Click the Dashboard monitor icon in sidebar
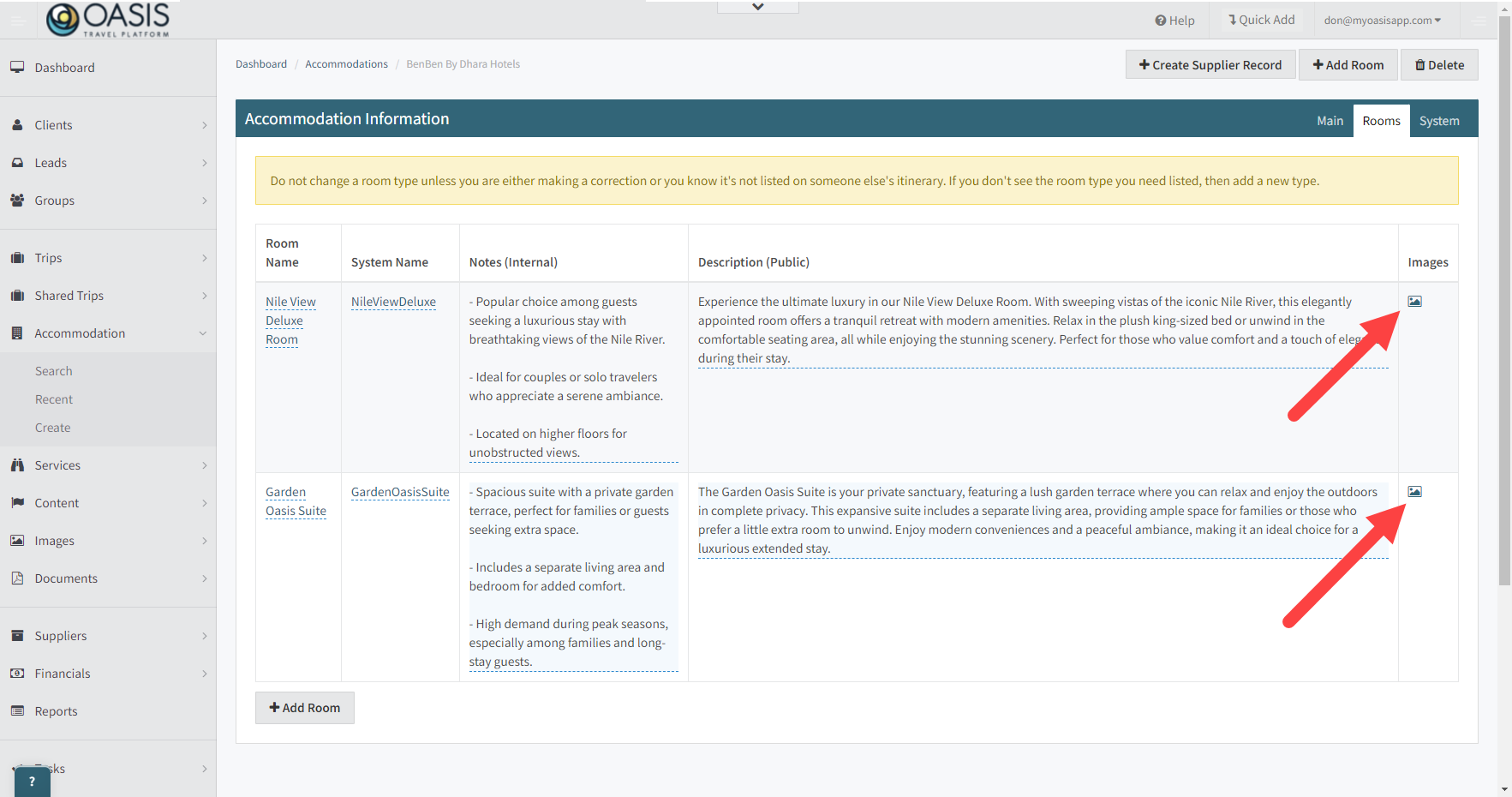Image resolution: width=1512 pixels, height=797 pixels. (x=17, y=67)
